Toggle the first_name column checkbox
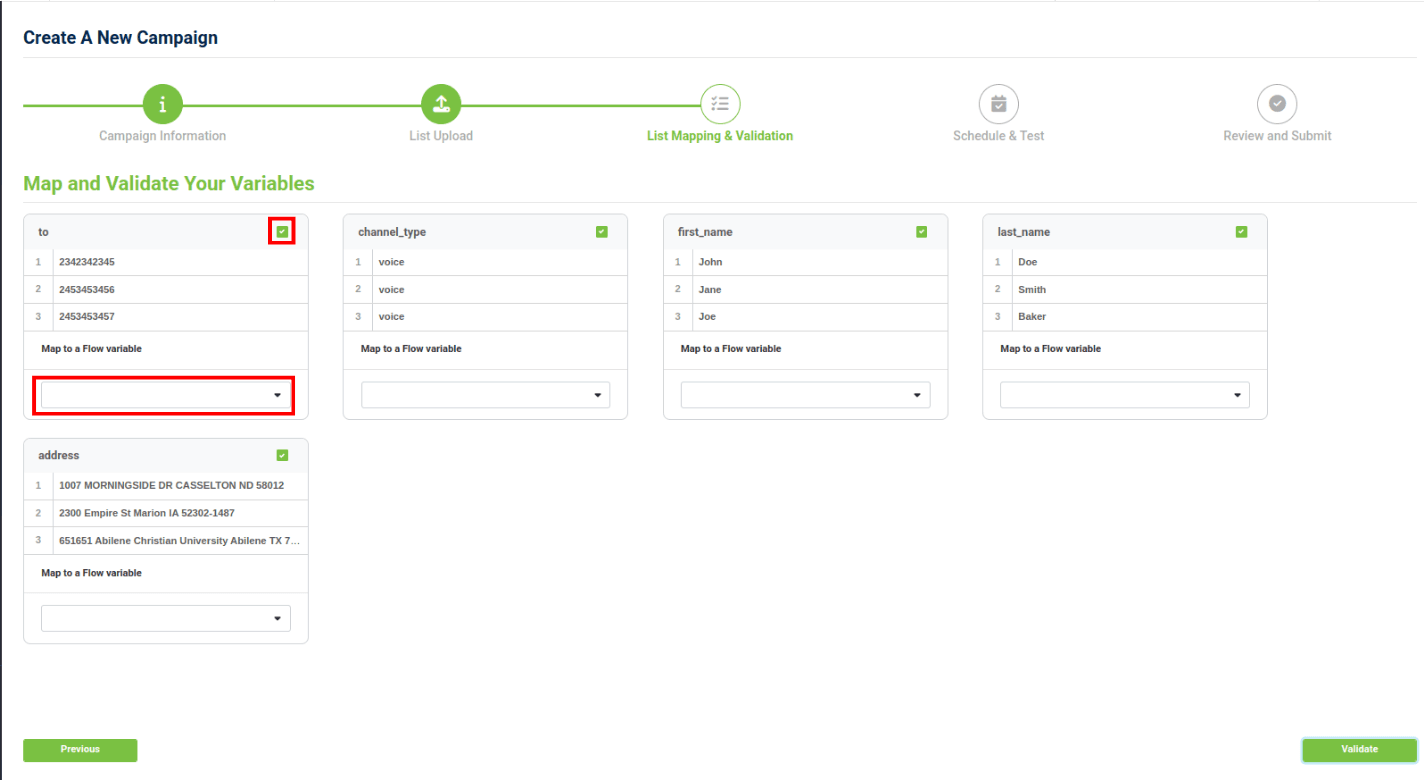The width and height of the screenshot is (1424, 780). tap(922, 232)
